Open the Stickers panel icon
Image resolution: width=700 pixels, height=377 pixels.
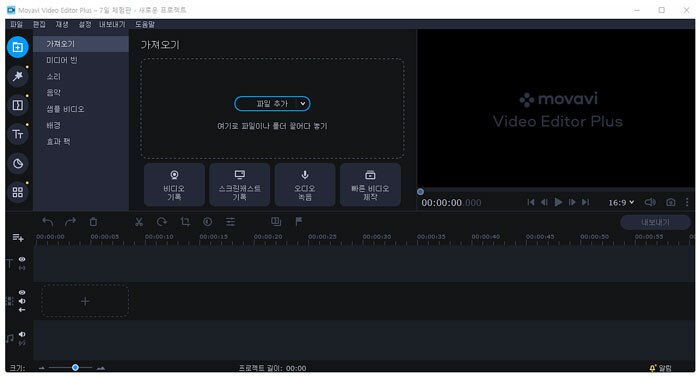click(x=17, y=163)
